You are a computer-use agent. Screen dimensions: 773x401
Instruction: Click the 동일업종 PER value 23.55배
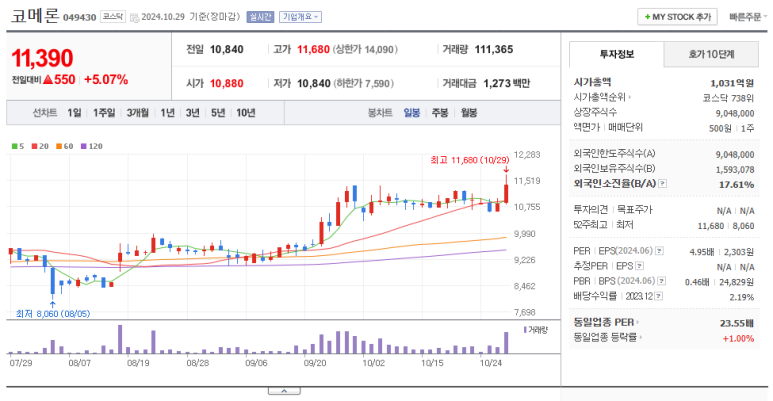click(x=737, y=324)
